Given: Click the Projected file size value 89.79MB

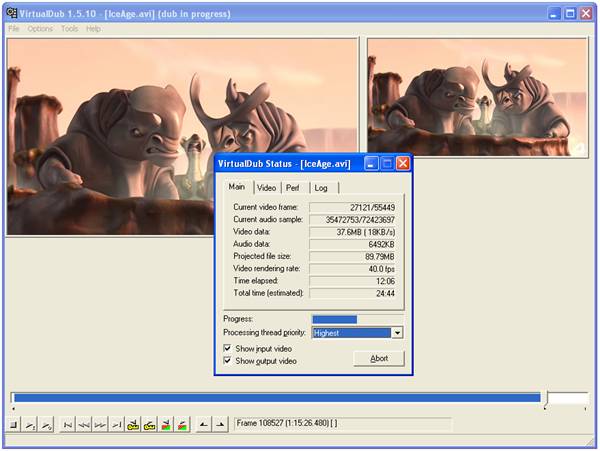Looking at the screenshot, I should pyautogui.click(x=352, y=256).
